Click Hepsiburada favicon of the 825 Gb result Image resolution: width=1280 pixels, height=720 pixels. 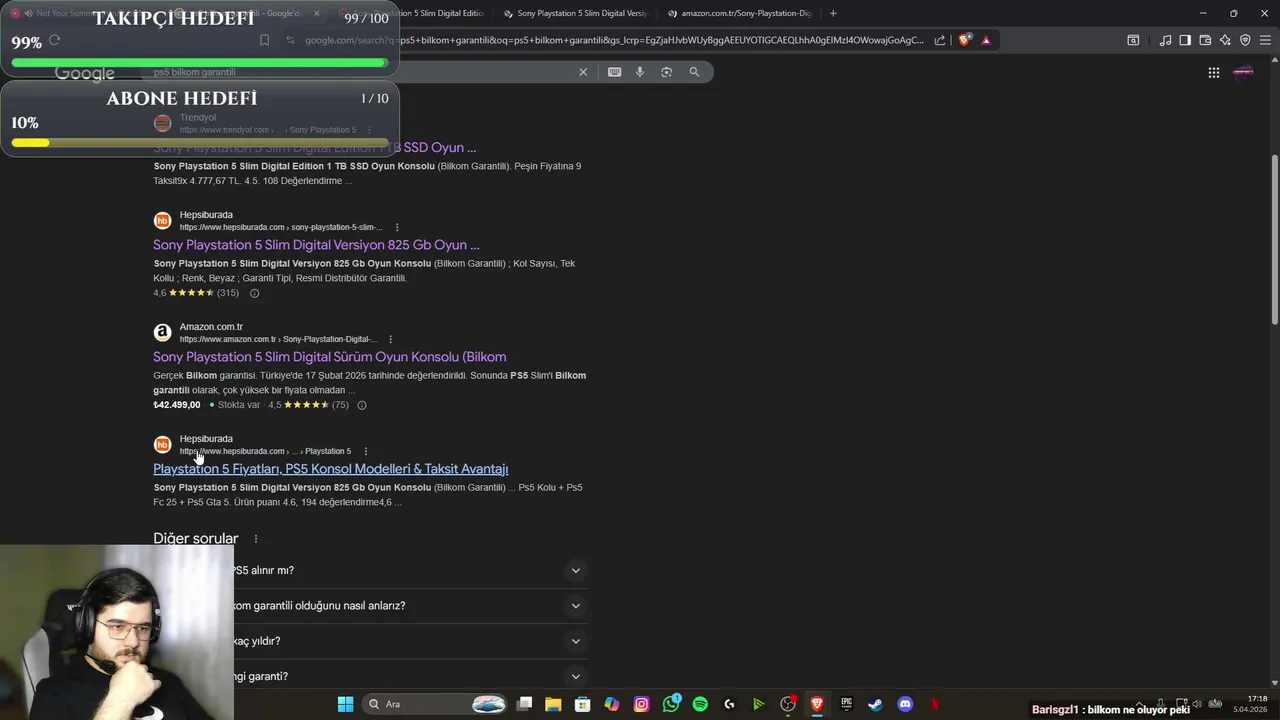(x=162, y=221)
